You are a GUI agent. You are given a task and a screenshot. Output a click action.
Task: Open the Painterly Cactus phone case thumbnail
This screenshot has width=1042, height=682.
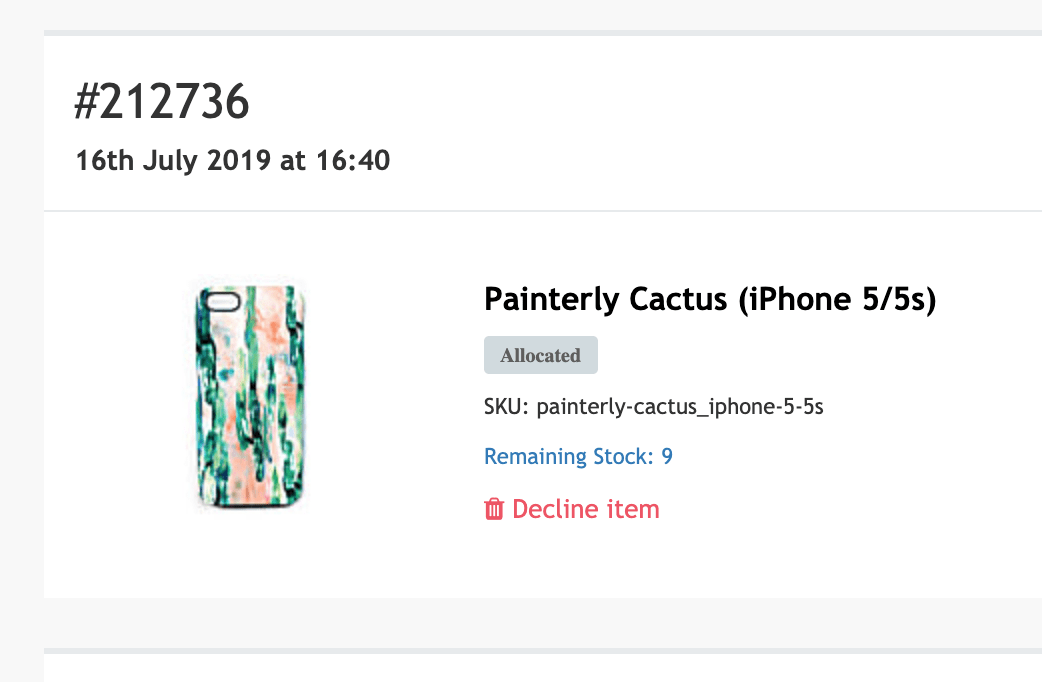click(x=250, y=398)
